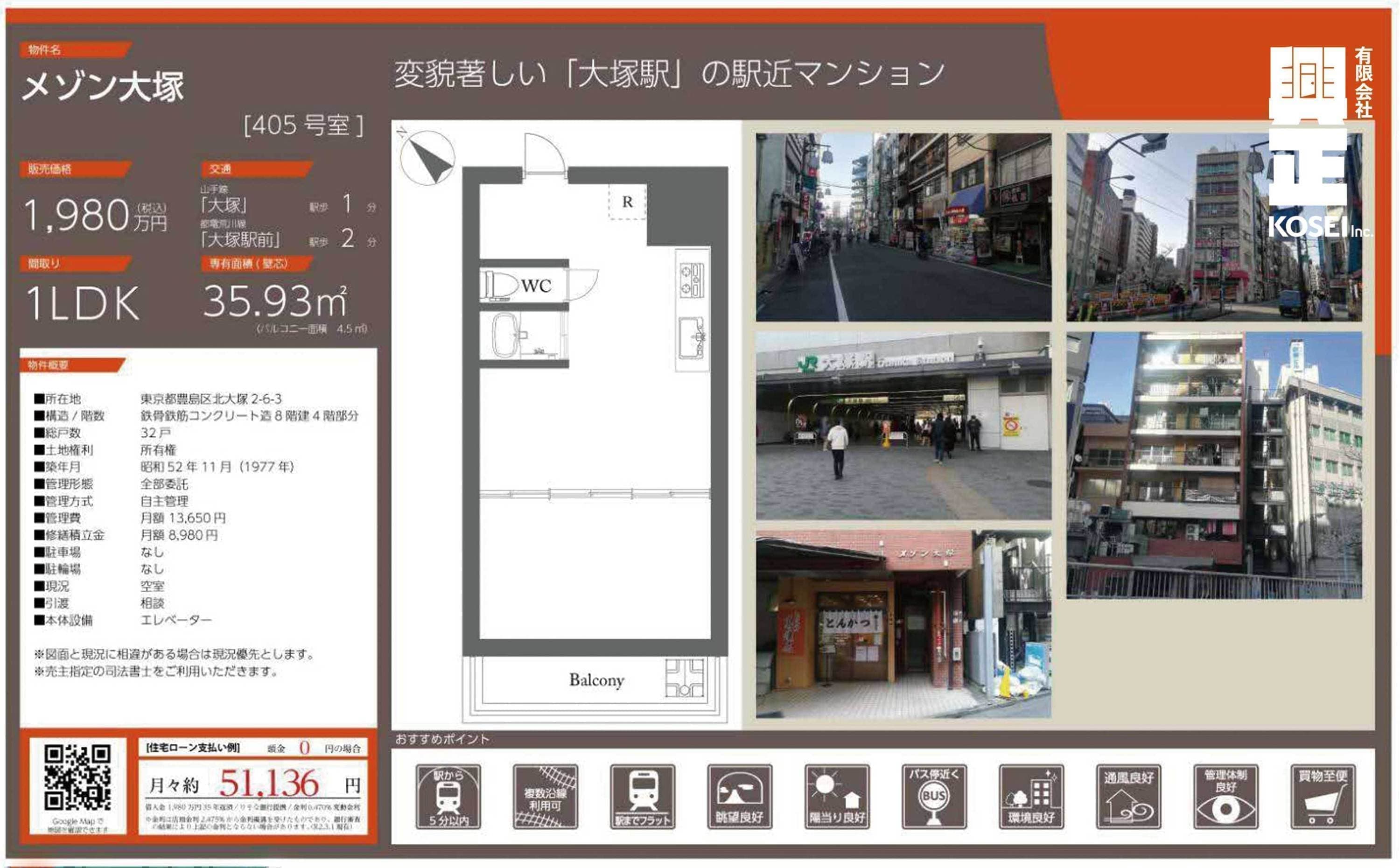Click the '眺望良好' mountain view icon
Image resolution: width=1400 pixels, height=868 pixels.
tap(739, 796)
